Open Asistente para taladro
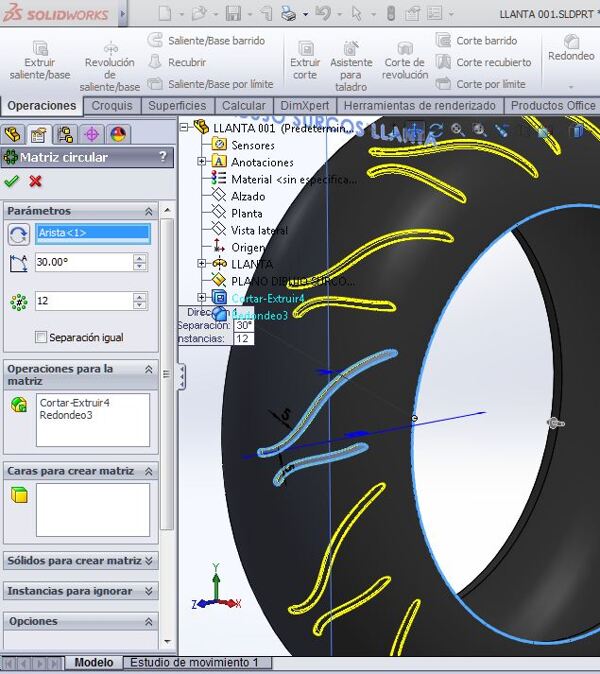Image resolution: width=600 pixels, height=674 pixels. (351, 67)
